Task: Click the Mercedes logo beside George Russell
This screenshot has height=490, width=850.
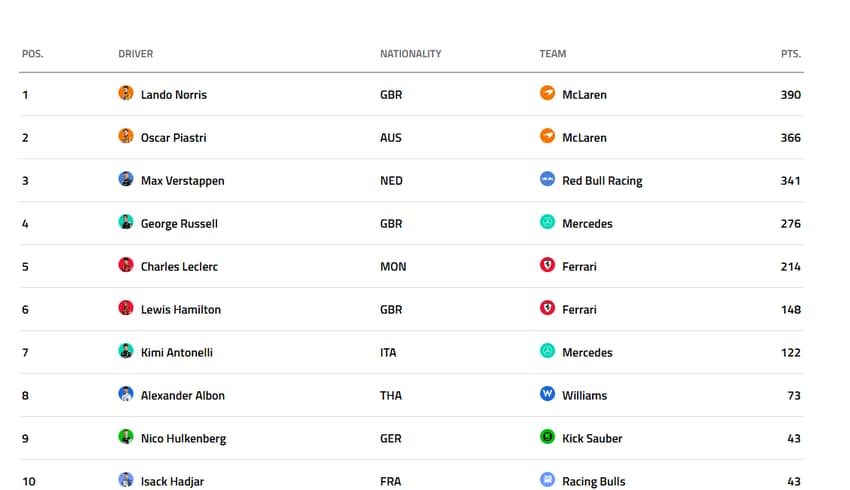Action: [x=547, y=223]
